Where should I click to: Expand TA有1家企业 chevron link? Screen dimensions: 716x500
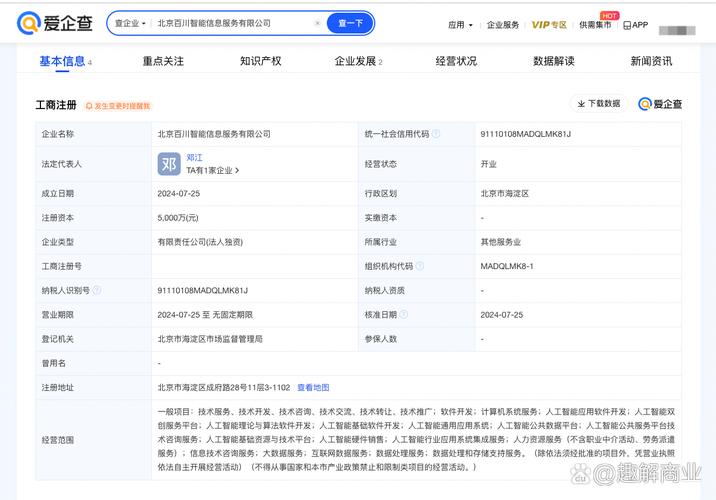coord(213,170)
